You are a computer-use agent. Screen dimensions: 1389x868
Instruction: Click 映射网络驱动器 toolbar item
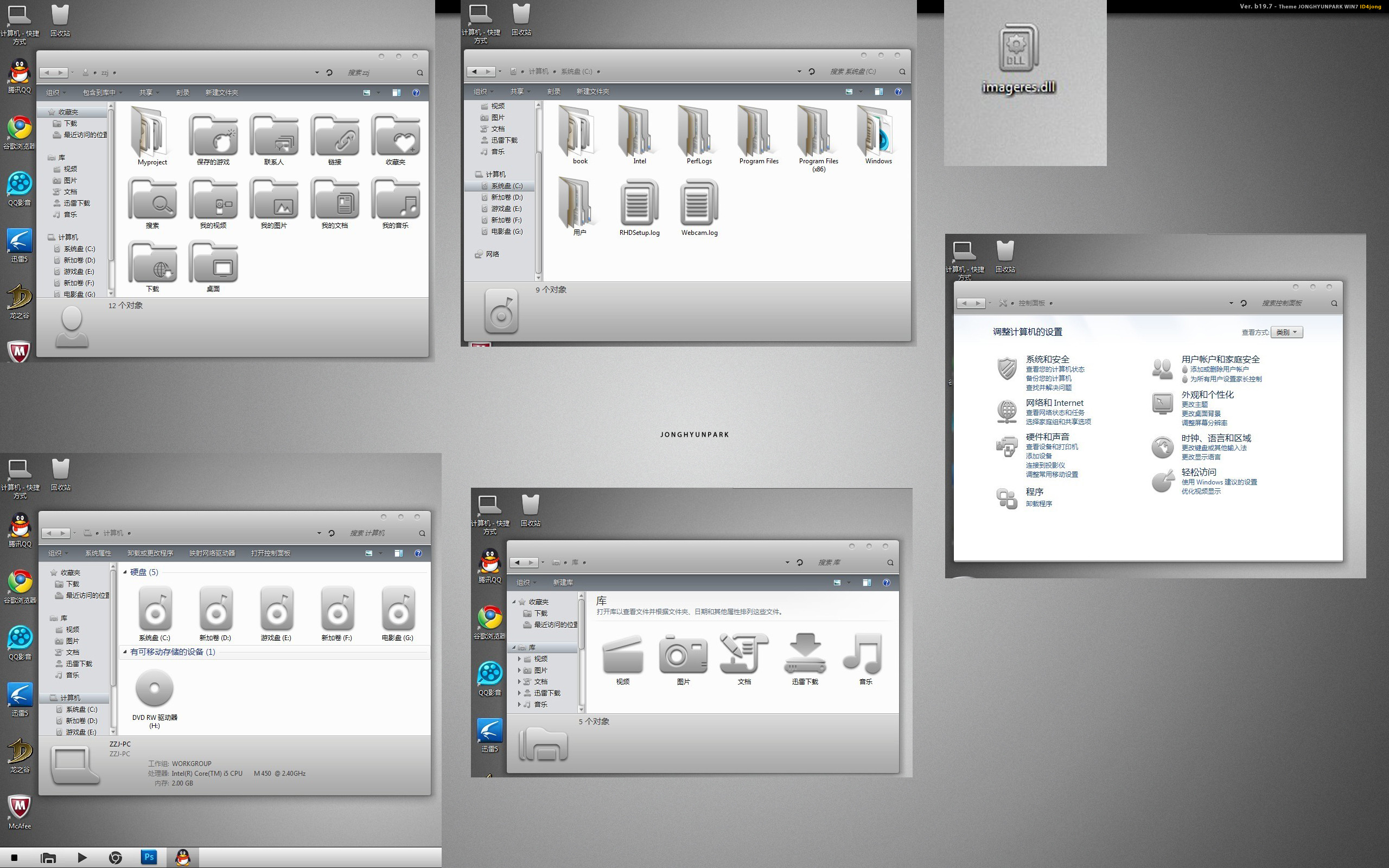coord(212,553)
